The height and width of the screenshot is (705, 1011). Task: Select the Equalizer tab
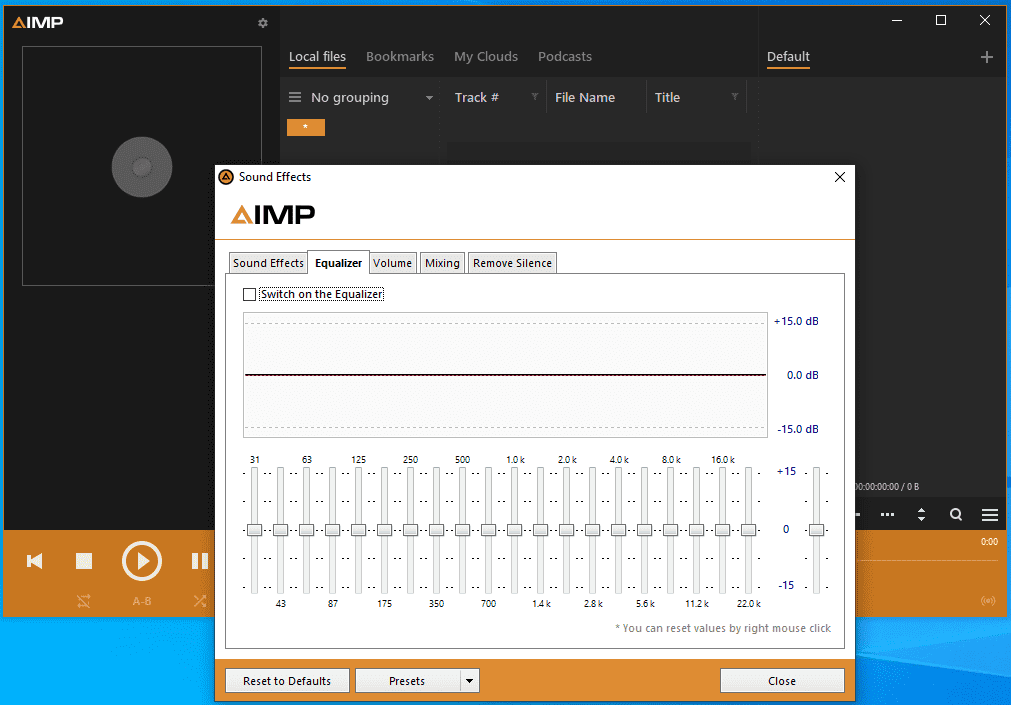tap(339, 263)
